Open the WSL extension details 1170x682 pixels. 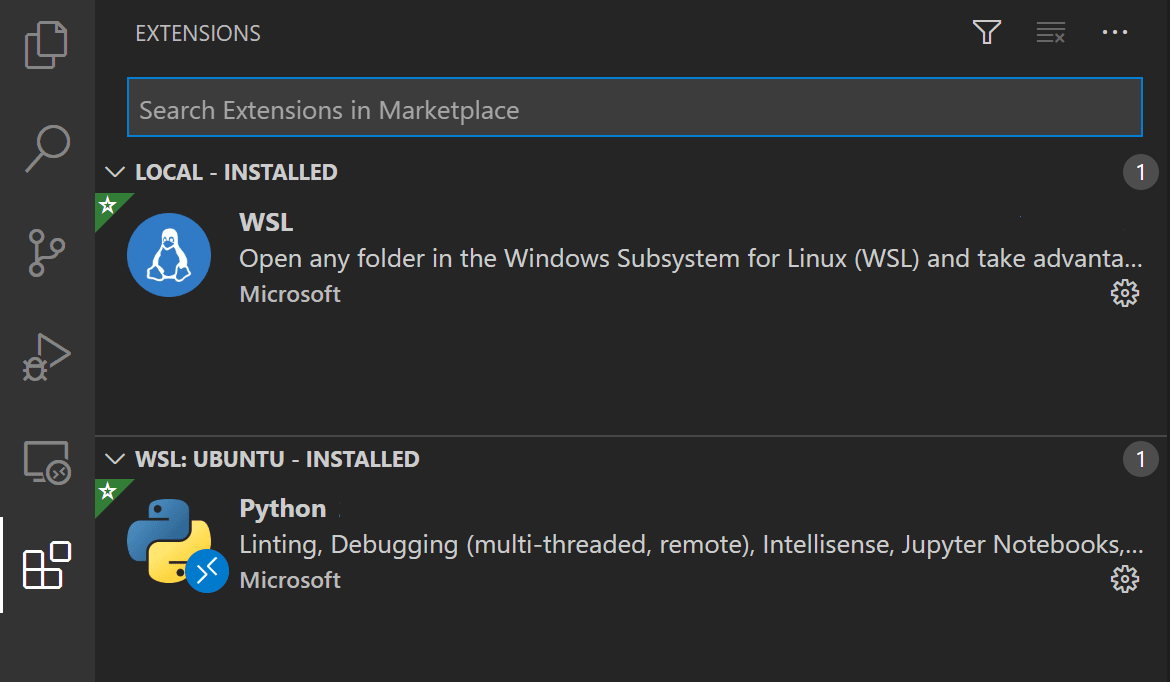(265, 222)
